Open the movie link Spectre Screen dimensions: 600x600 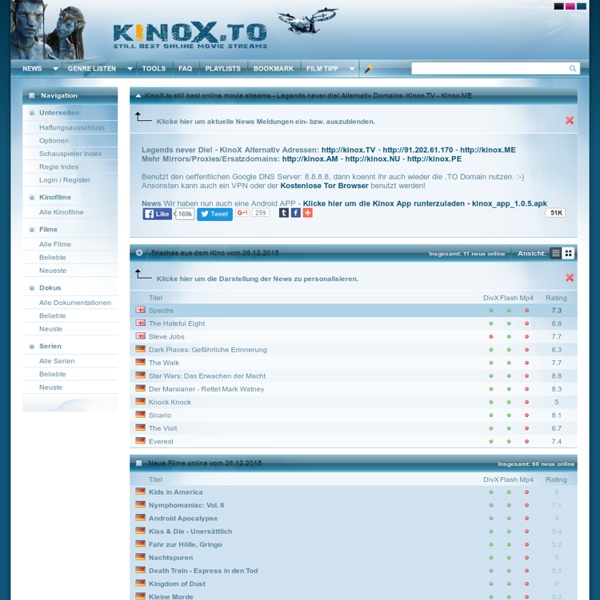click(161, 311)
